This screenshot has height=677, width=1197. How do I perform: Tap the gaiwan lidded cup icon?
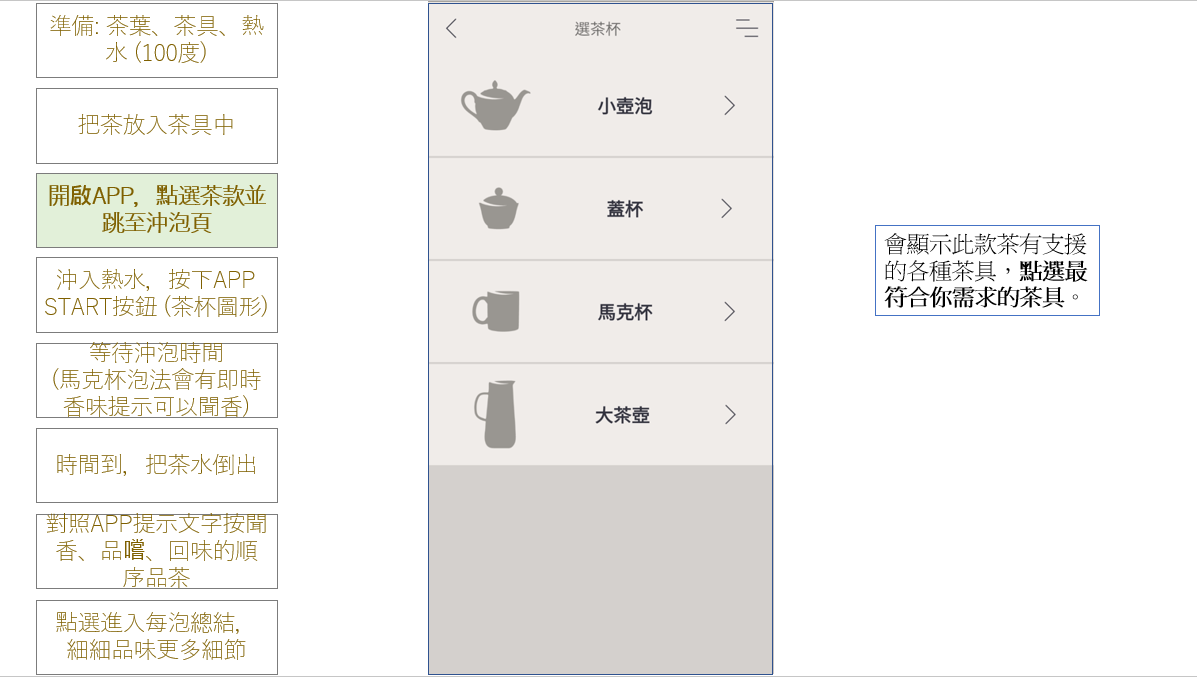pyautogui.click(x=499, y=209)
